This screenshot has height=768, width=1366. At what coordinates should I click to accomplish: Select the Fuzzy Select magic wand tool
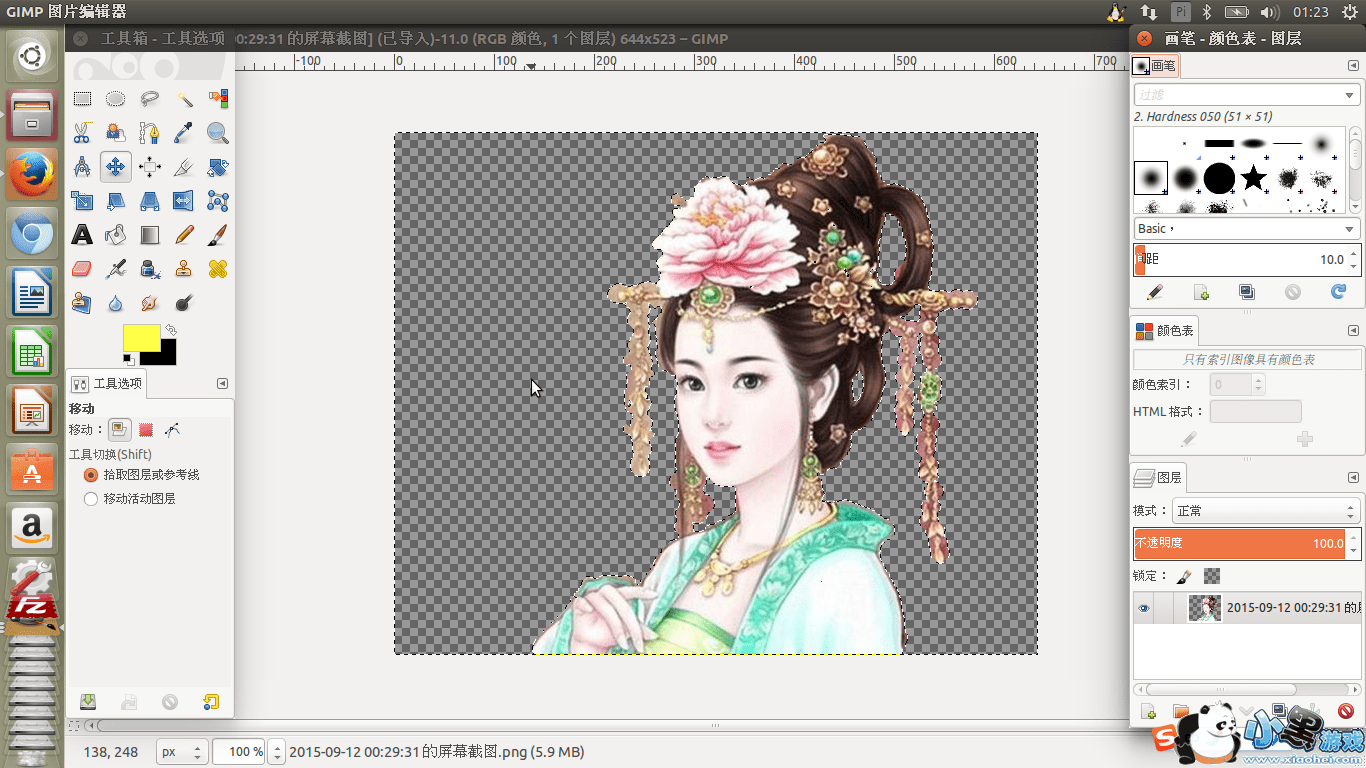point(184,99)
